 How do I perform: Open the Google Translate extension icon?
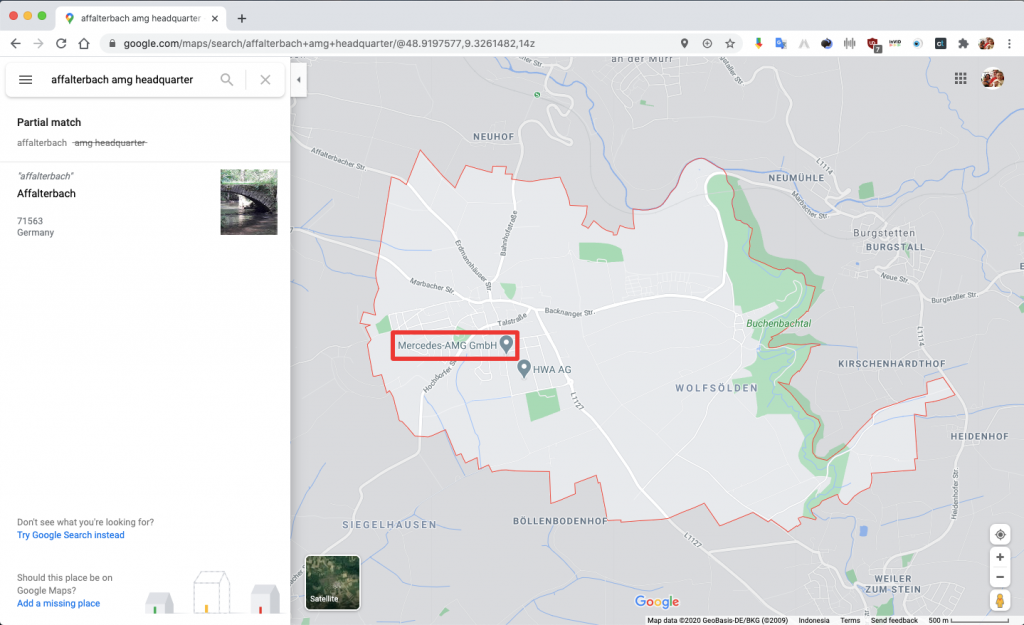click(780, 44)
